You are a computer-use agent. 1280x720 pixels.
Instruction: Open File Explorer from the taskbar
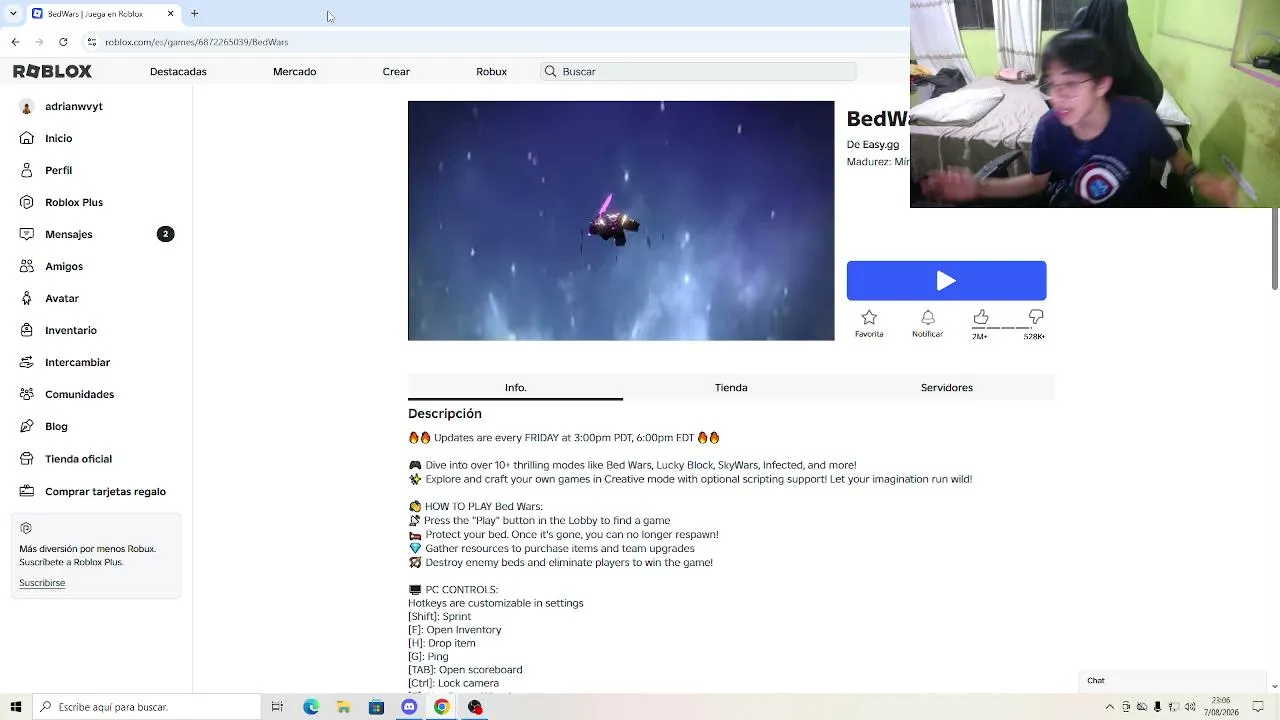(343, 707)
